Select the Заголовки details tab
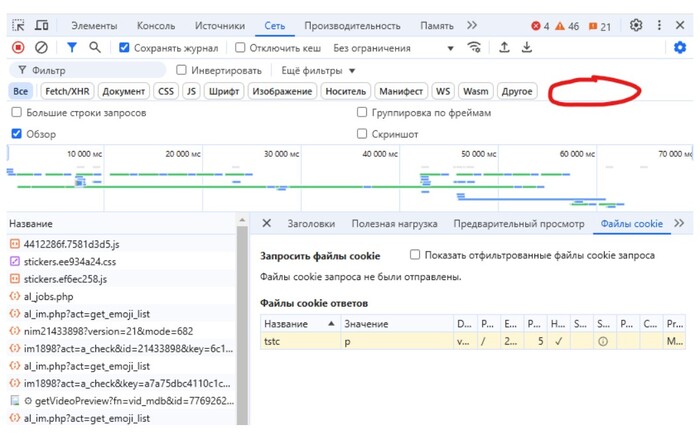 tap(311, 224)
